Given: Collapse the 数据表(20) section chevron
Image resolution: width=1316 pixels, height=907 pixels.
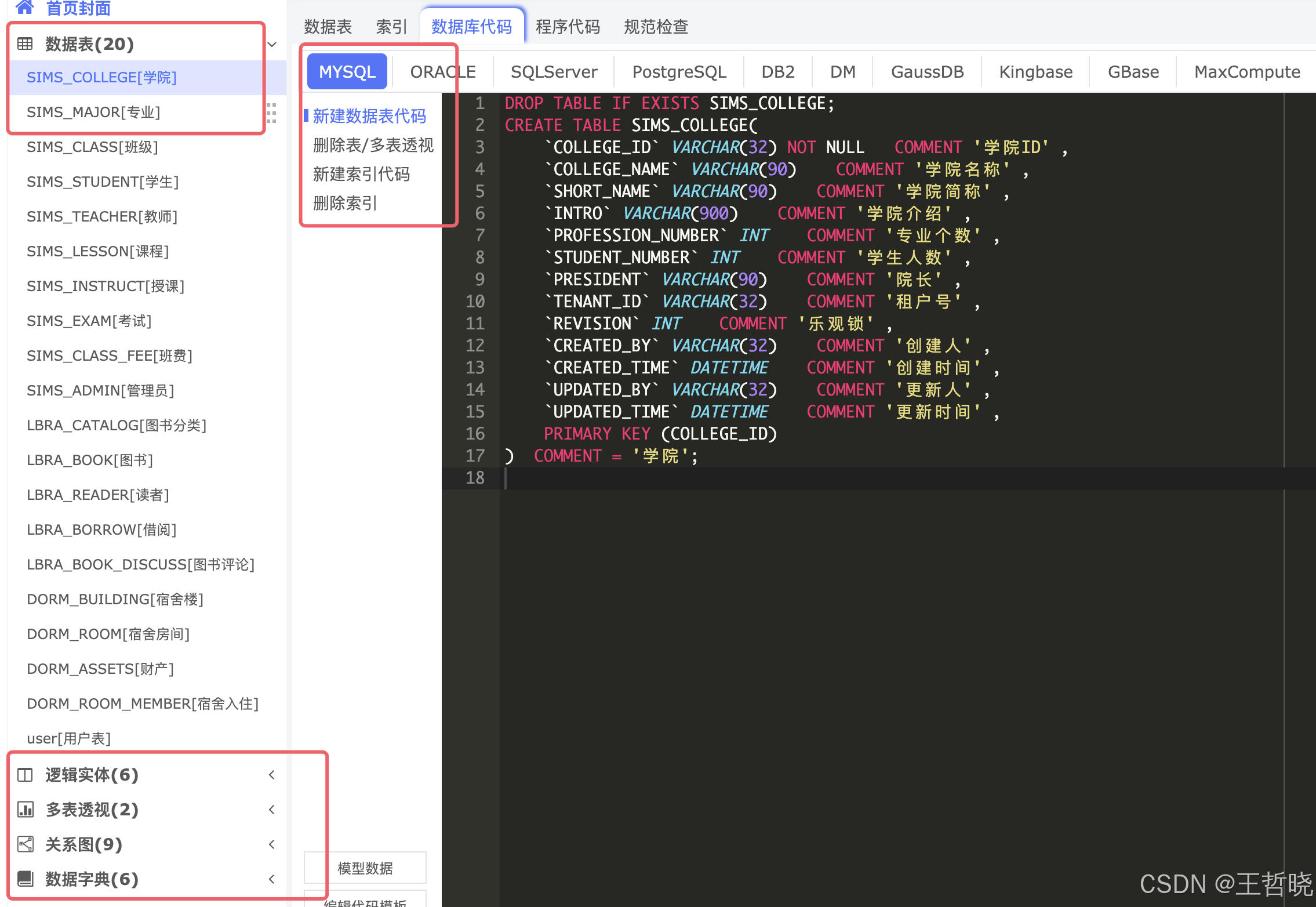Looking at the screenshot, I should (x=272, y=45).
